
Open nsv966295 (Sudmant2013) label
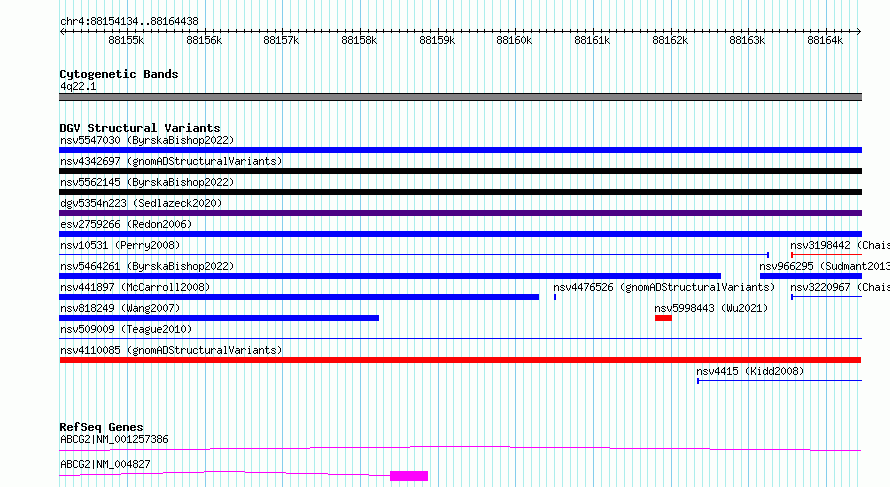[825, 266]
